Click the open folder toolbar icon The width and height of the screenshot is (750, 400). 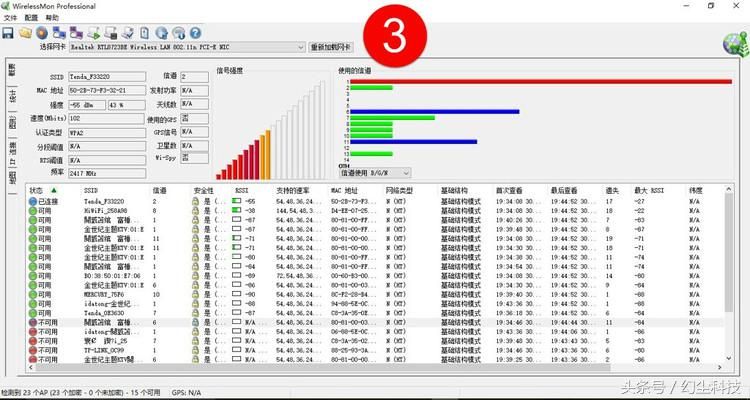click(x=25, y=33)
